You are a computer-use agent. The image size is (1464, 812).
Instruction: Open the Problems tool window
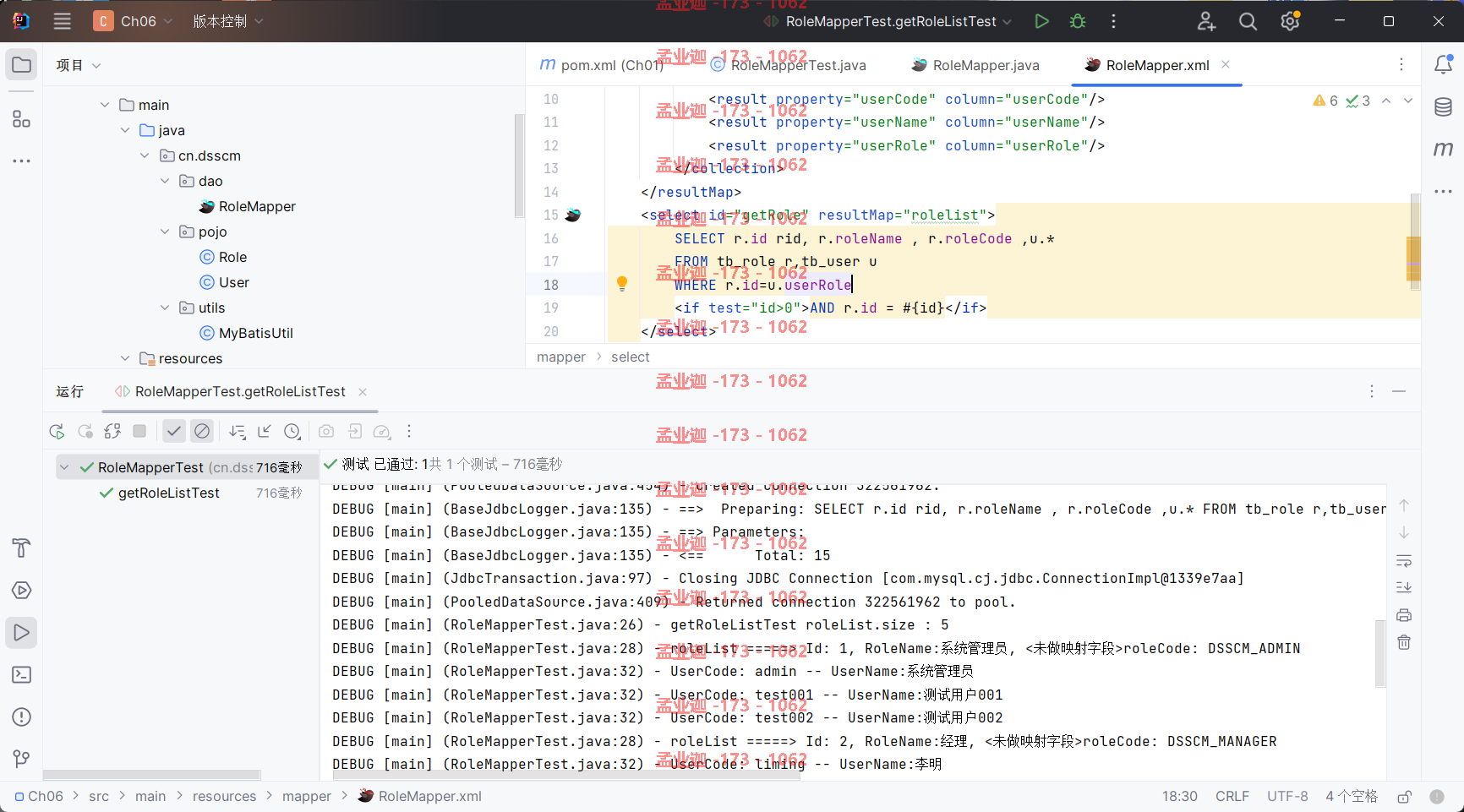(x=22, y=717)
